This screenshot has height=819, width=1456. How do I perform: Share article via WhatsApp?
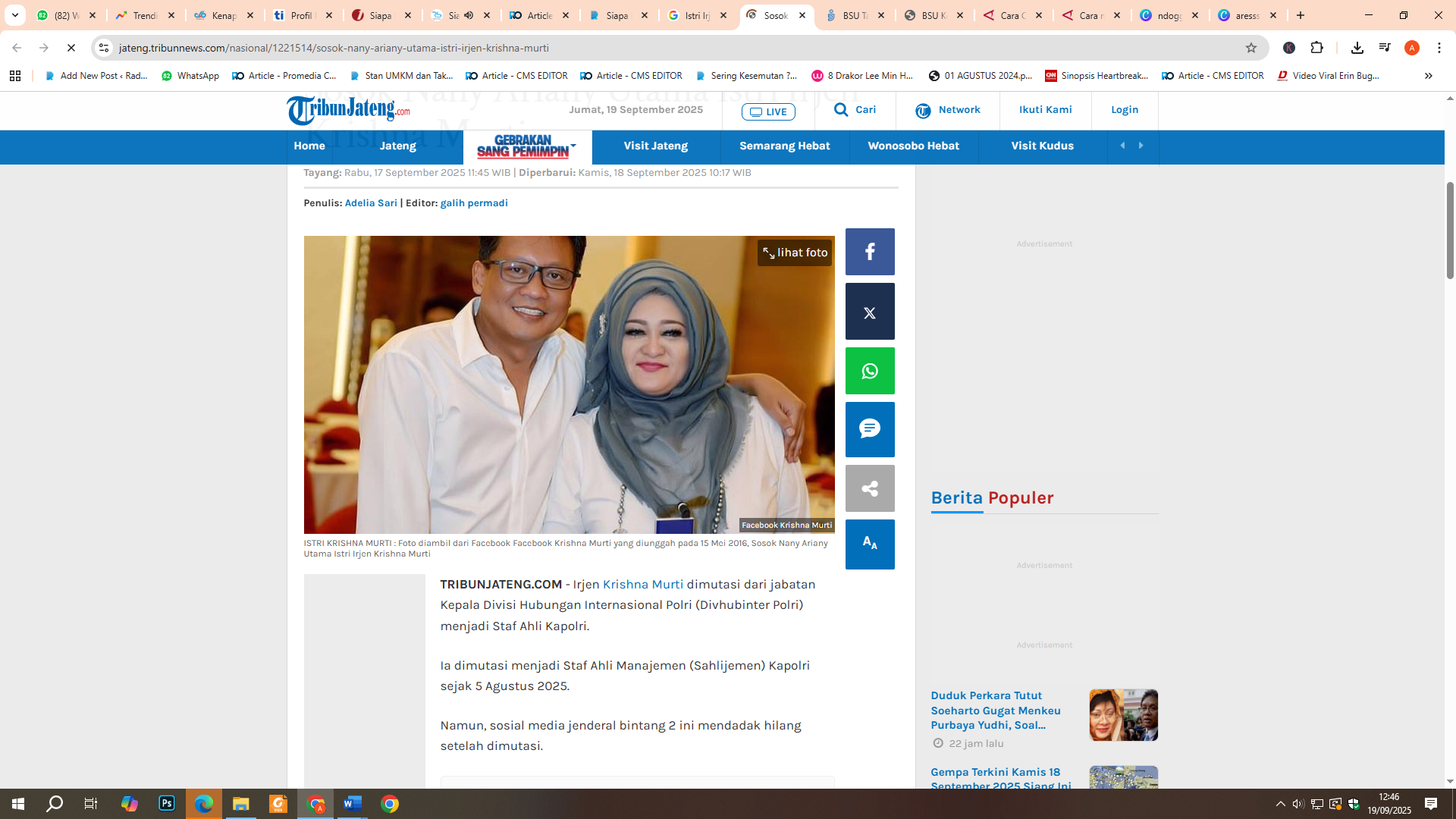(870, 371)
